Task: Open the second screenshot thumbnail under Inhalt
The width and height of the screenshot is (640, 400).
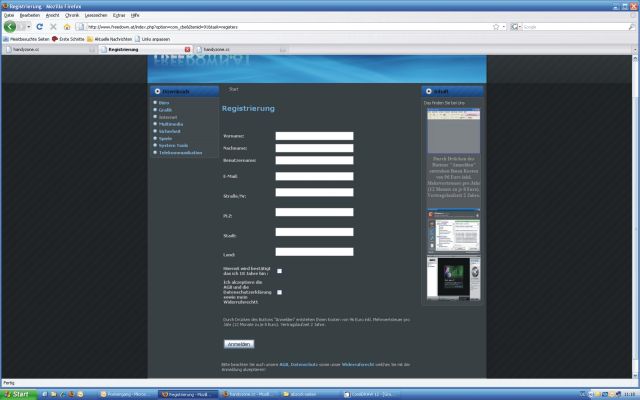Action: pos(453,231)
